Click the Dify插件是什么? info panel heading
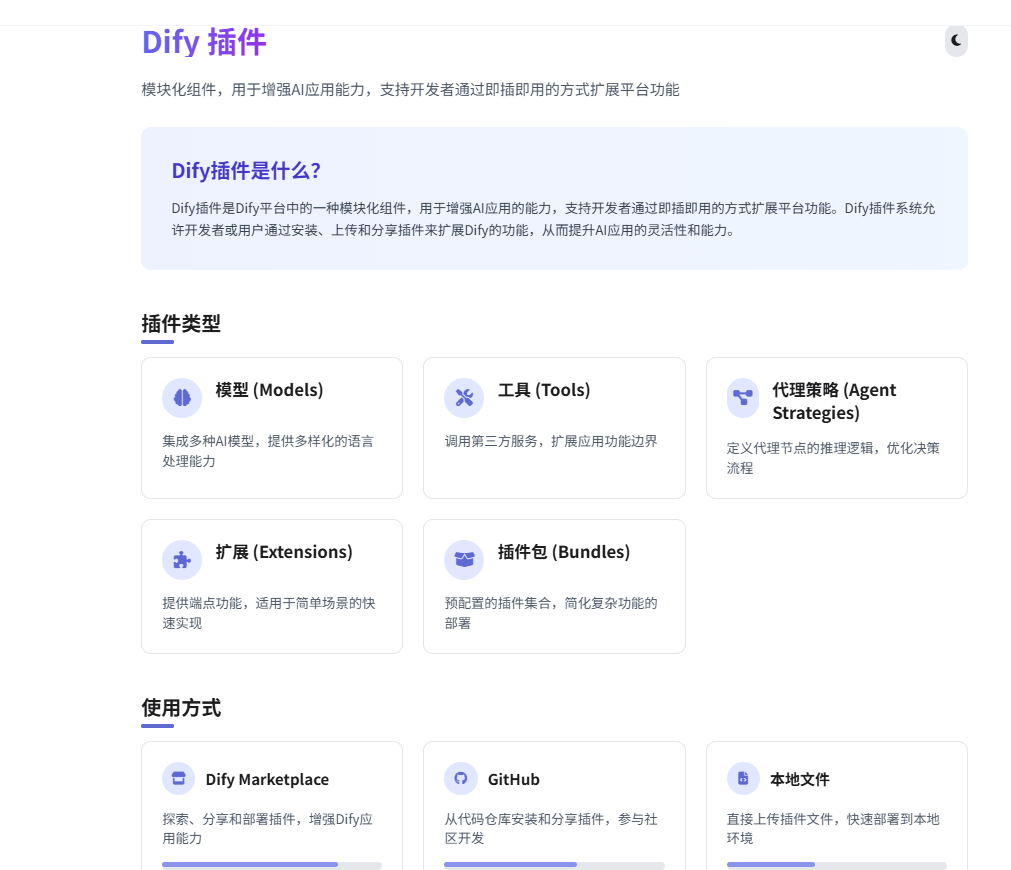1011x870 pixels. click(x=244, y=171)
